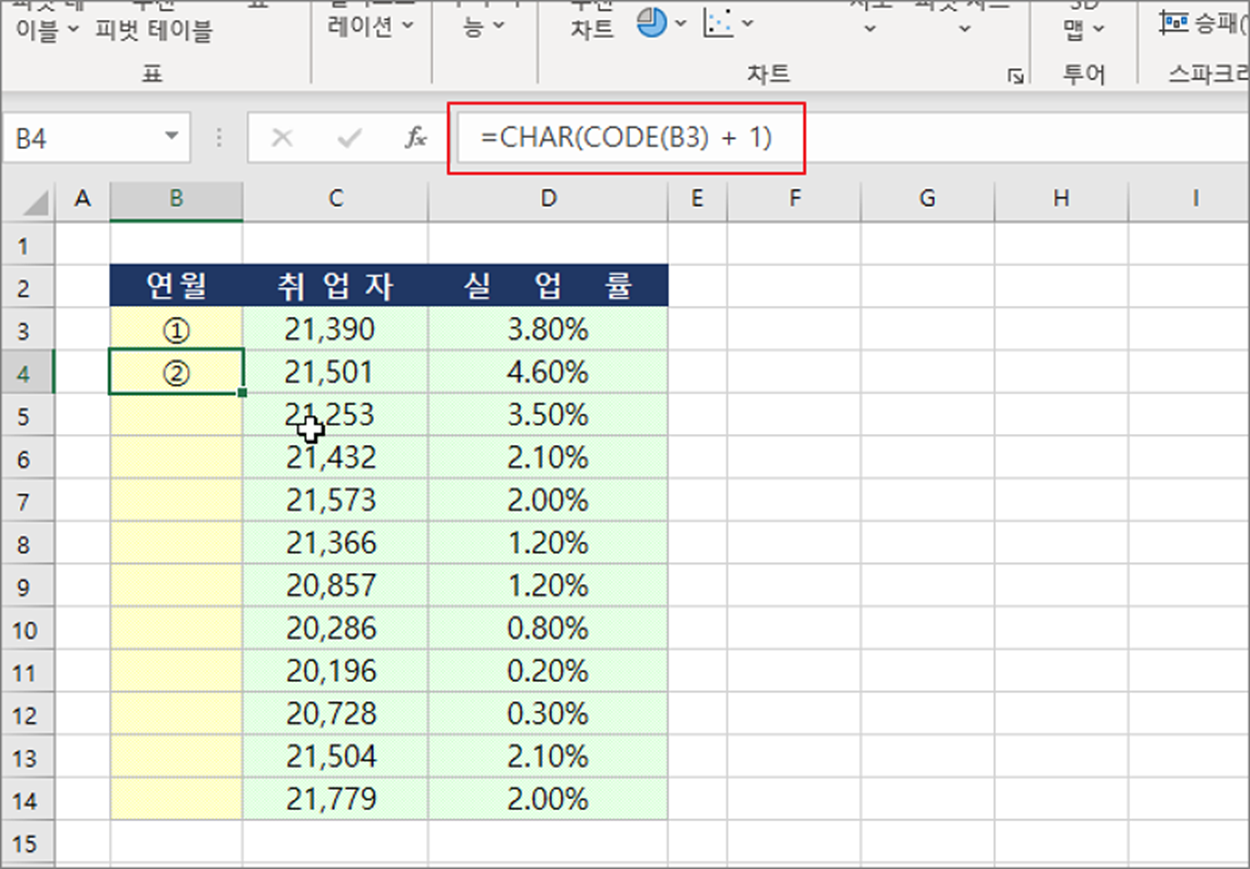Select column H header
This screenshot has height=869, width=1250.
(1061, 199)
